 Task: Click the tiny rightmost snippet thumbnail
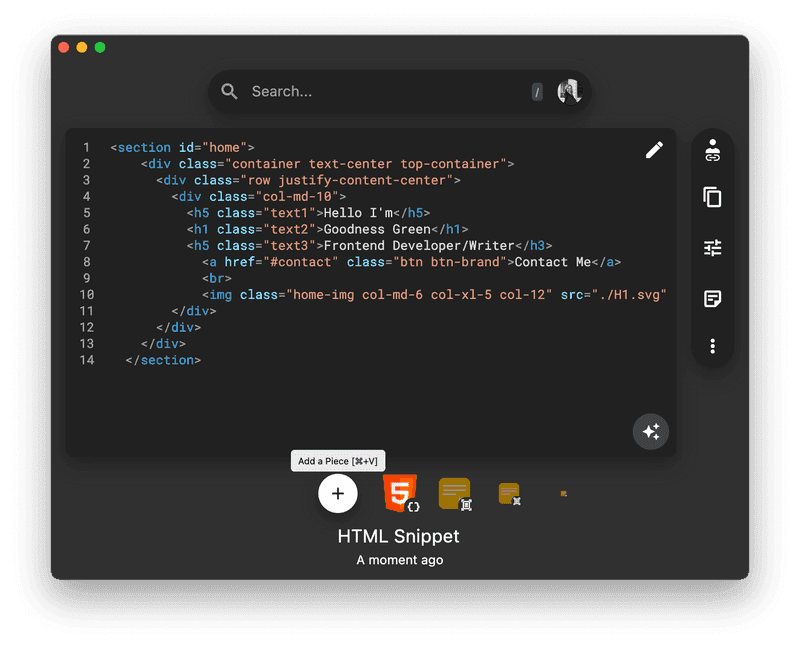pos(563,492)
